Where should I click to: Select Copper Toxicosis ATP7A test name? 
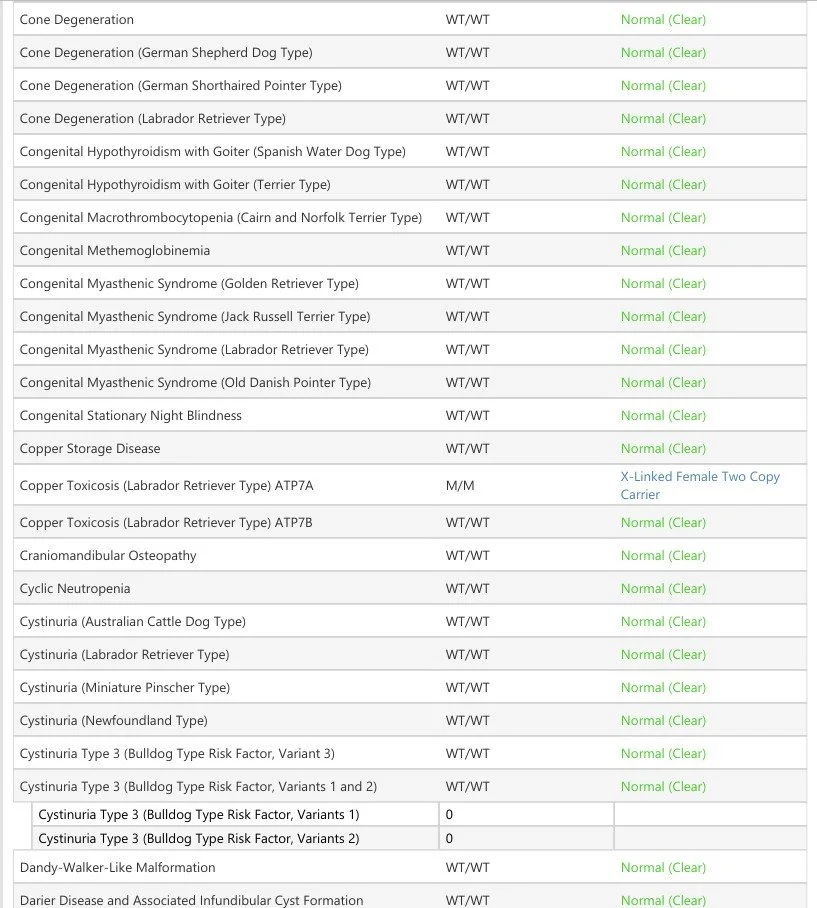click(167, 486)
